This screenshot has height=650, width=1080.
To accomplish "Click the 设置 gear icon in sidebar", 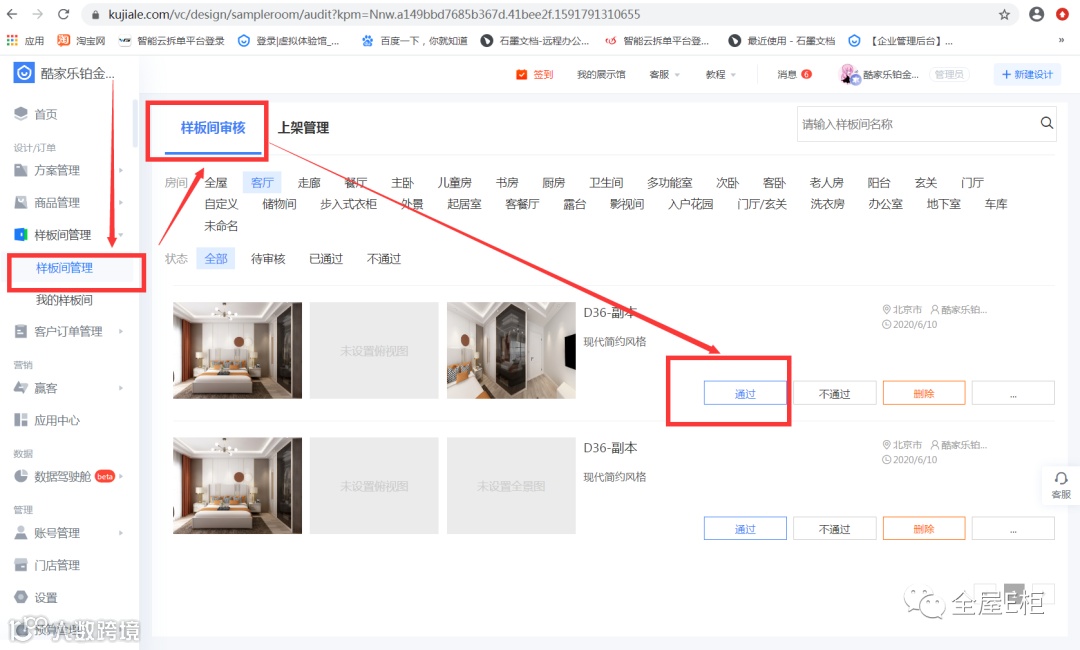I will pyautogui.click(x=21, y=597).
